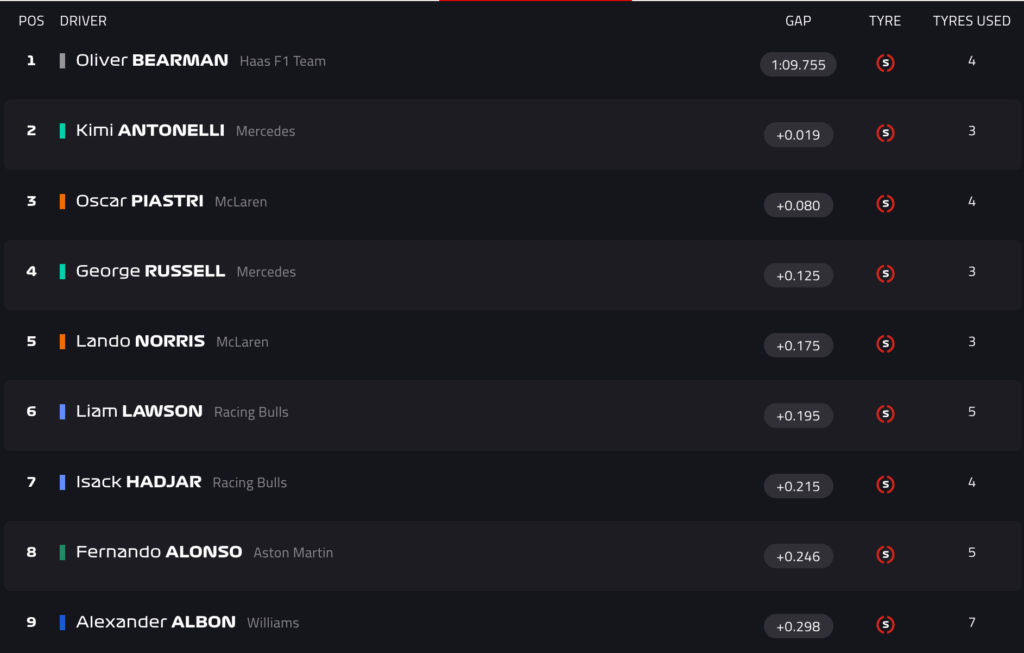This screenshot has height=653, width=1024.
Task: Click the +0.298 gap badge
Action: tap(798, 626)
